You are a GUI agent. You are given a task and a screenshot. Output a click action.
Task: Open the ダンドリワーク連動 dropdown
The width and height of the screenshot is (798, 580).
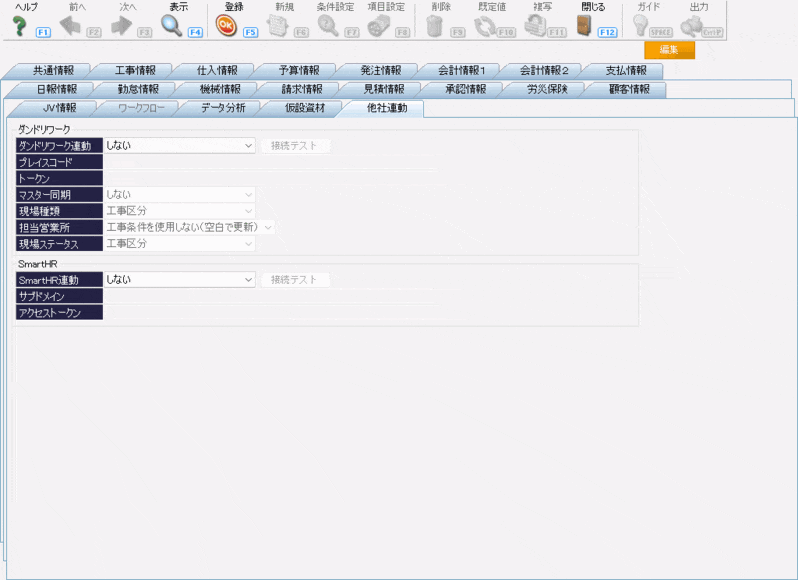(180, 145)
